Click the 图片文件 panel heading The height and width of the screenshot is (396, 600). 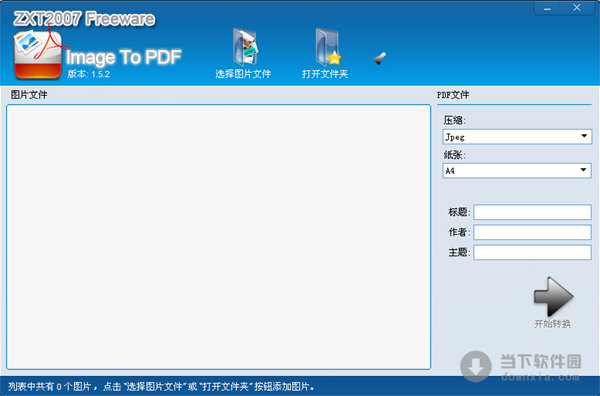(x=29, y=95)
